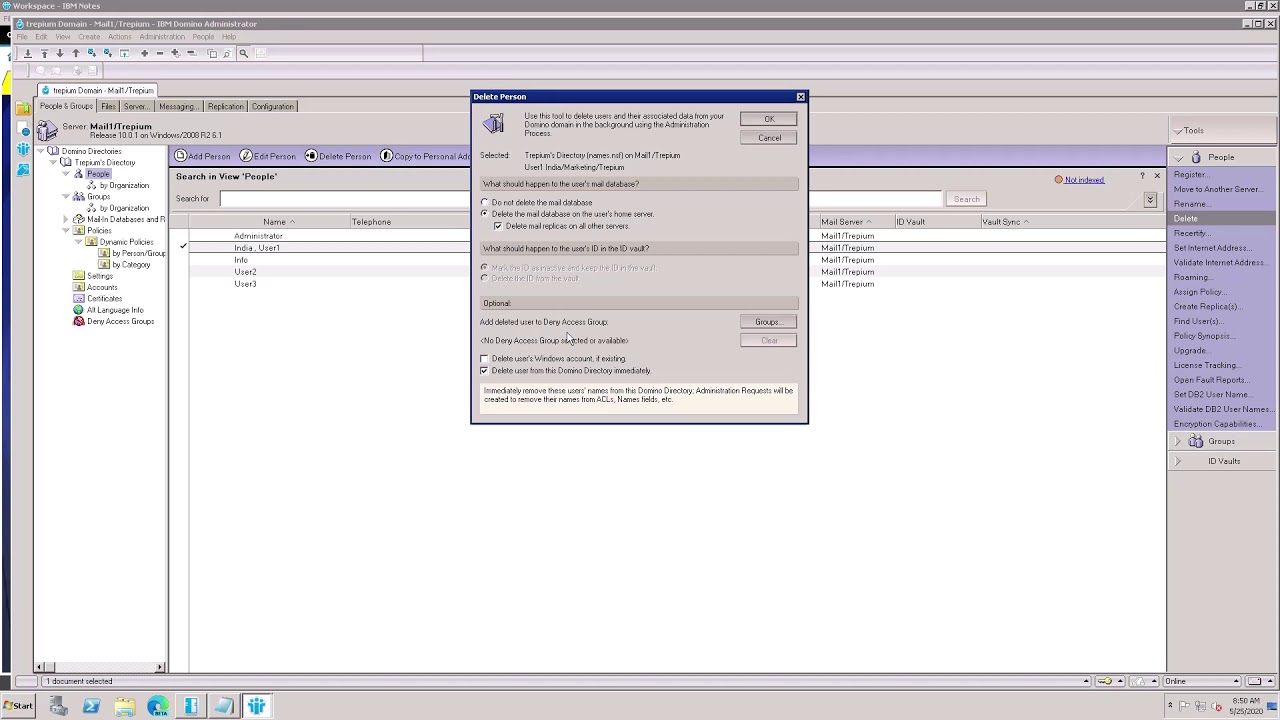Open the Actions menu
Image resolution: width=1280 pixels, height=720 pixels.
(120, 37)
